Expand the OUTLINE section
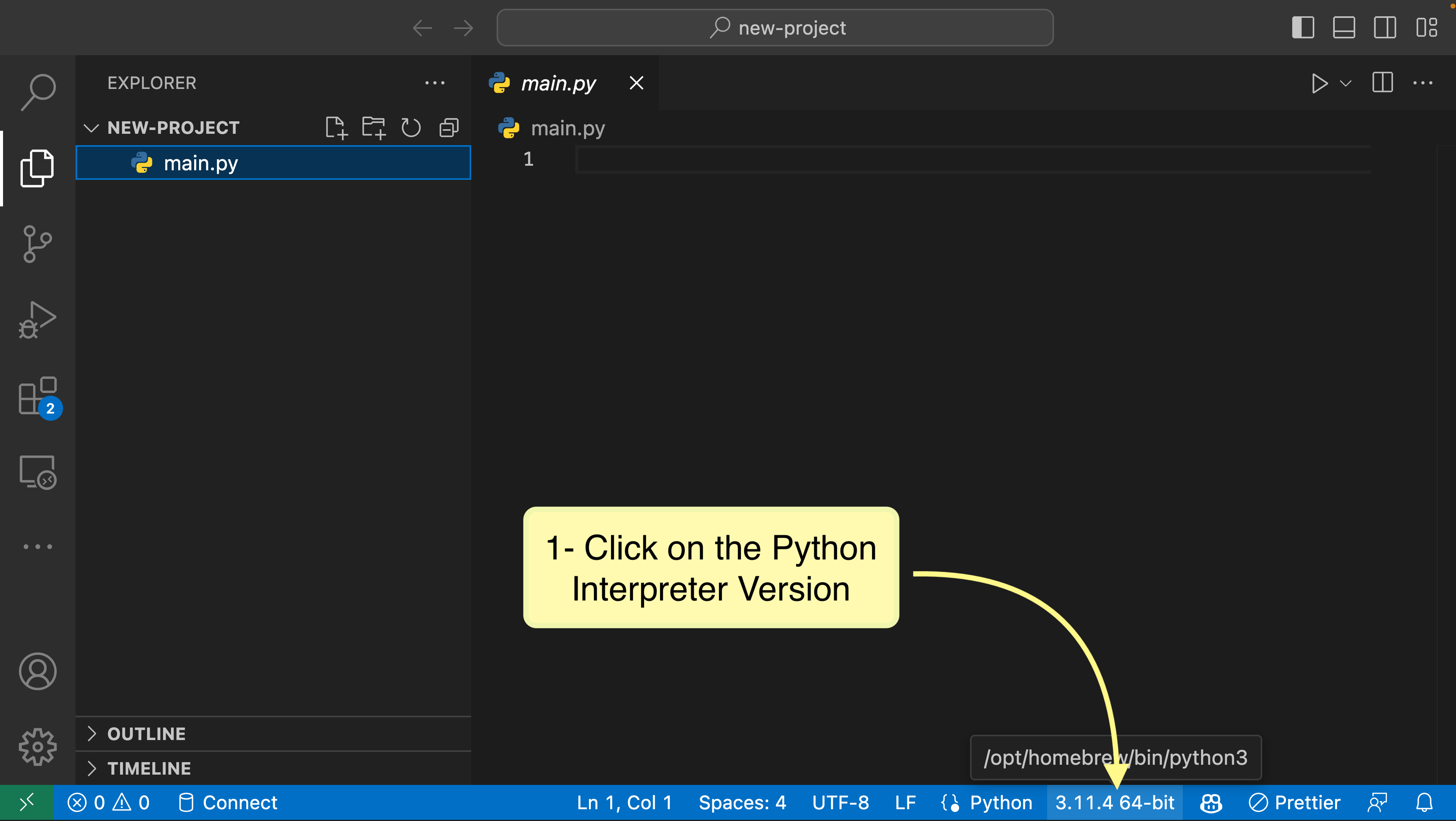Screen dimensions: 1456x821 point(146,734)
